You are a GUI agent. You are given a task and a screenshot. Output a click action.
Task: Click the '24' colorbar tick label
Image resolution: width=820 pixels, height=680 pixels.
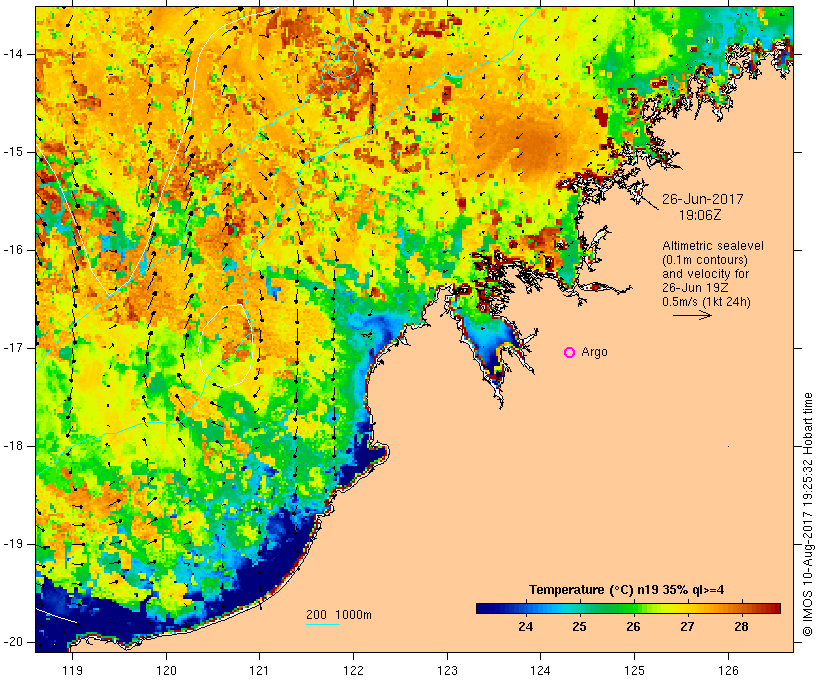tap(526, 627)
